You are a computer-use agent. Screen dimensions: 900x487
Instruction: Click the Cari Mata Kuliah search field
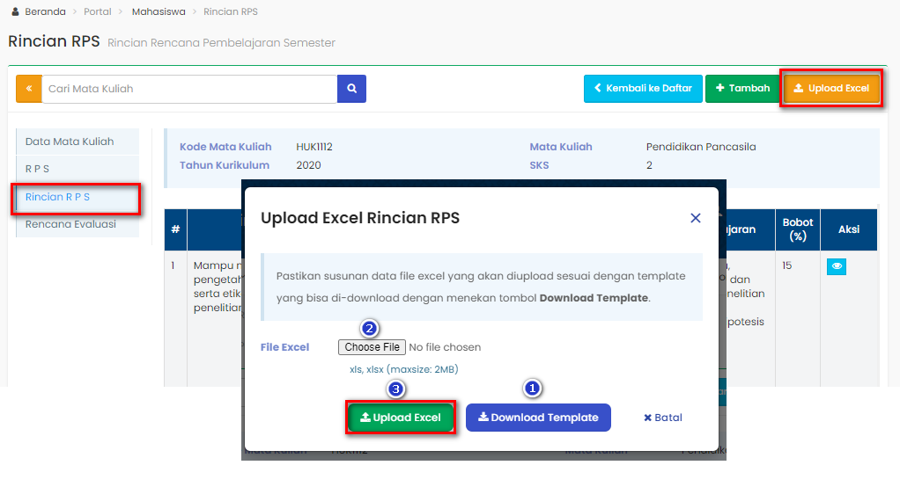pyautogui.click(x=190, y=88)
